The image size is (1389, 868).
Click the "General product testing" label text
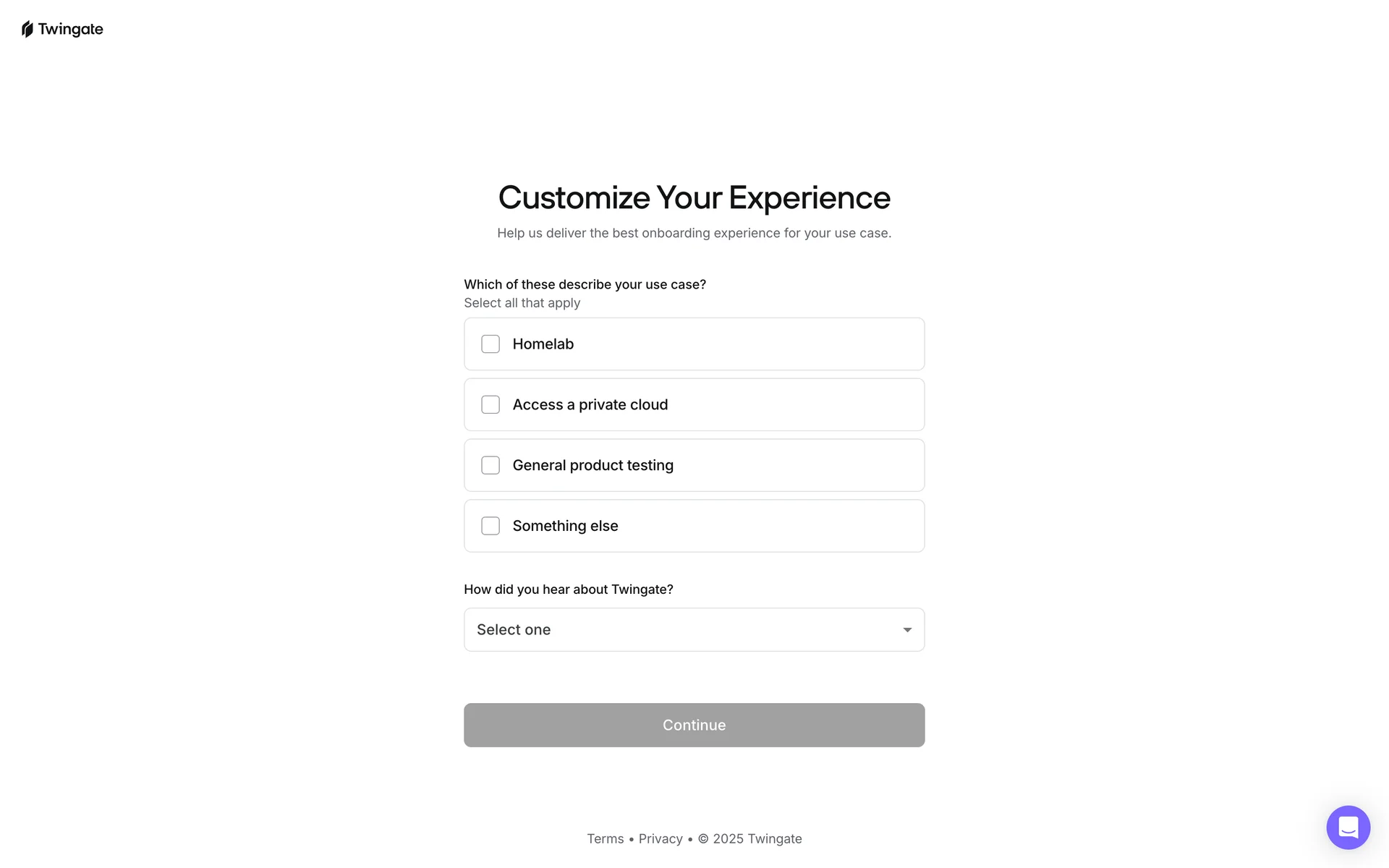[592, 466]
